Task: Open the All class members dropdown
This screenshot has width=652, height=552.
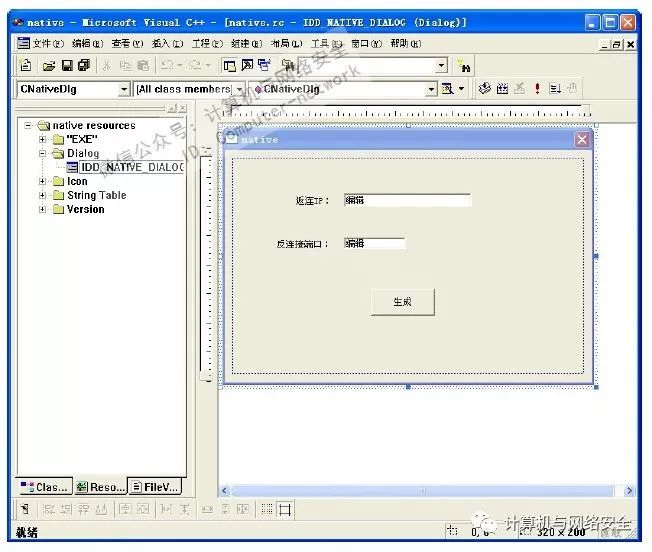Action: (239, 89)
